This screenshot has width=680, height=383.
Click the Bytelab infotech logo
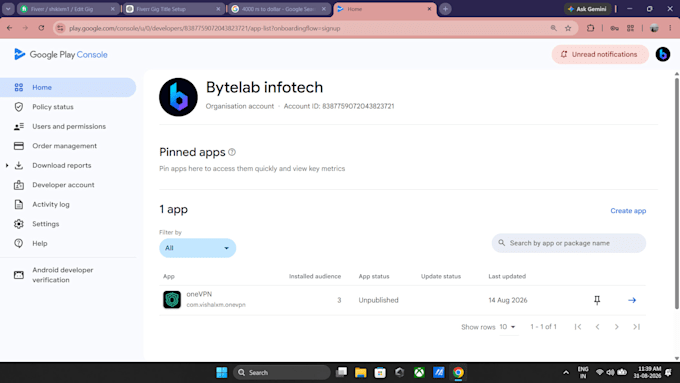[x=178, y=97]
